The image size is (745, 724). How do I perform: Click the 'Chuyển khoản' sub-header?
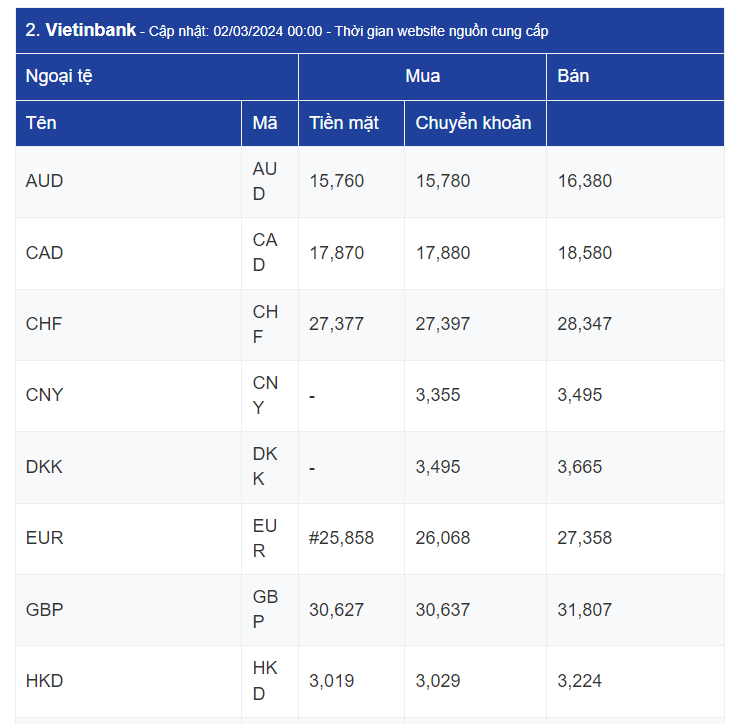pyautogui.click(x=473, y=123)
